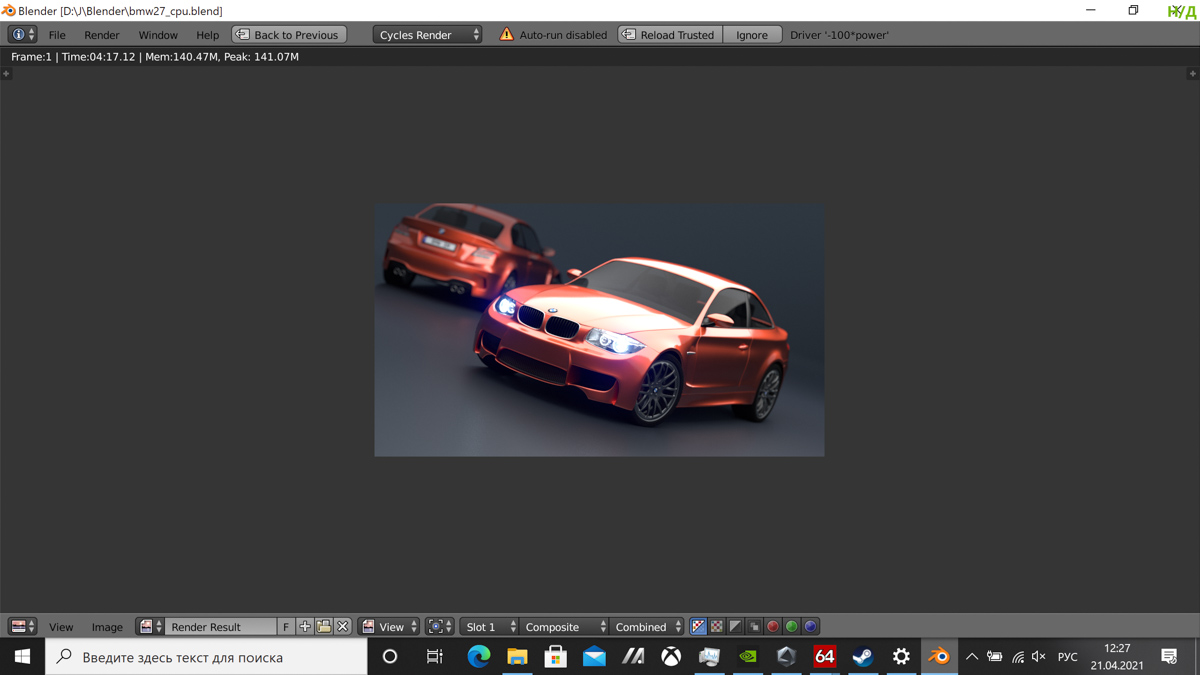Click the Frame:1 Time:04:17.12 render stats text
This screenshot has height=675, width=1200.
pos(155,57)
